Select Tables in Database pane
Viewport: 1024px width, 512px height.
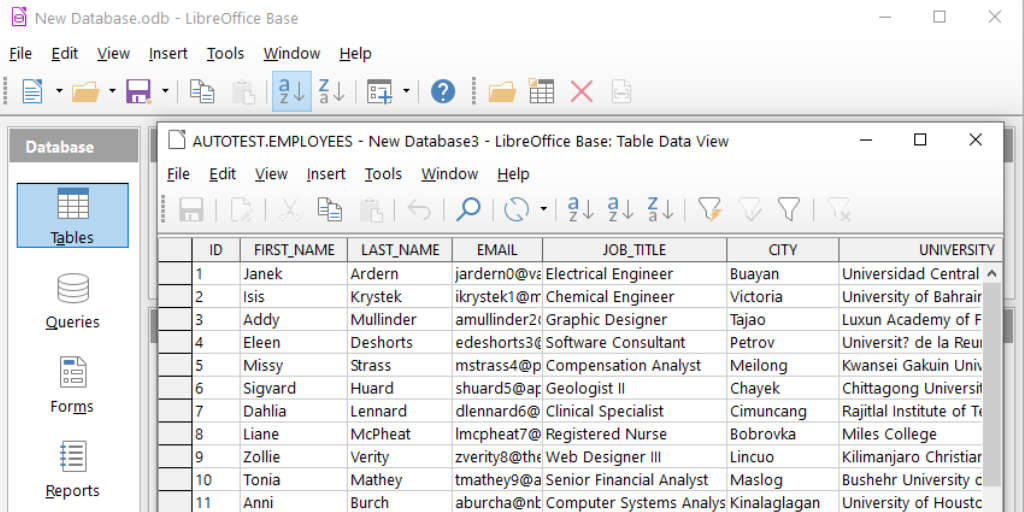tap(72, 216)
